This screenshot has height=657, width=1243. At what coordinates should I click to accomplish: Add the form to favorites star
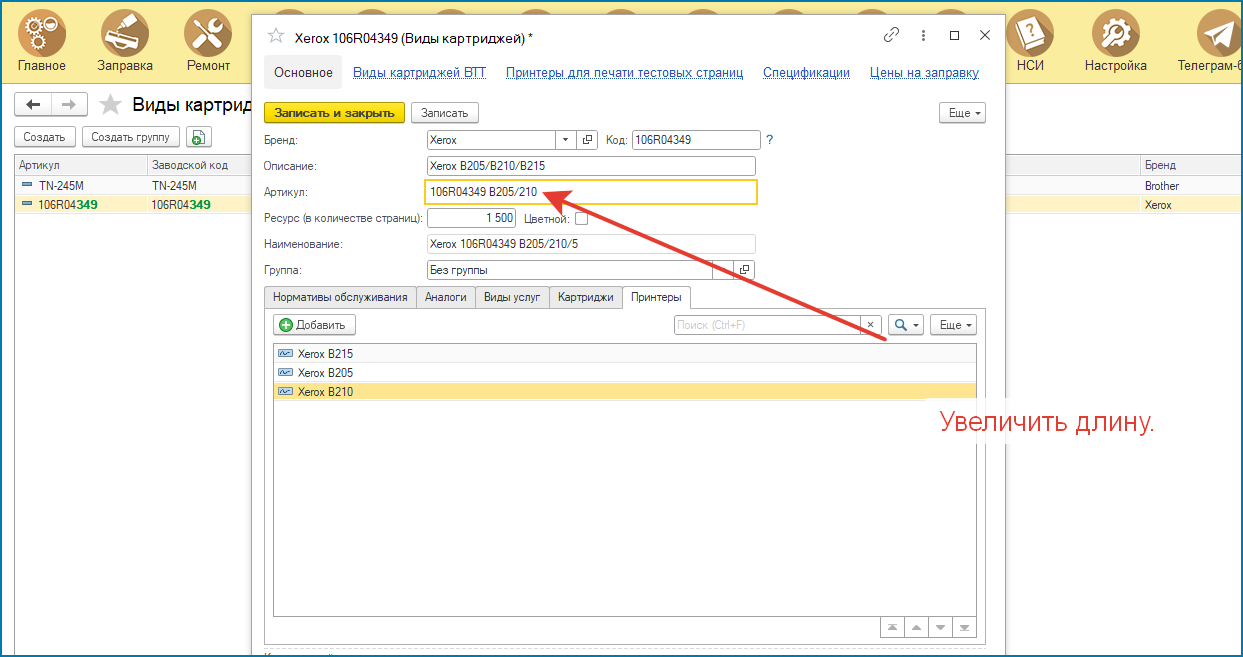point(276,36)
